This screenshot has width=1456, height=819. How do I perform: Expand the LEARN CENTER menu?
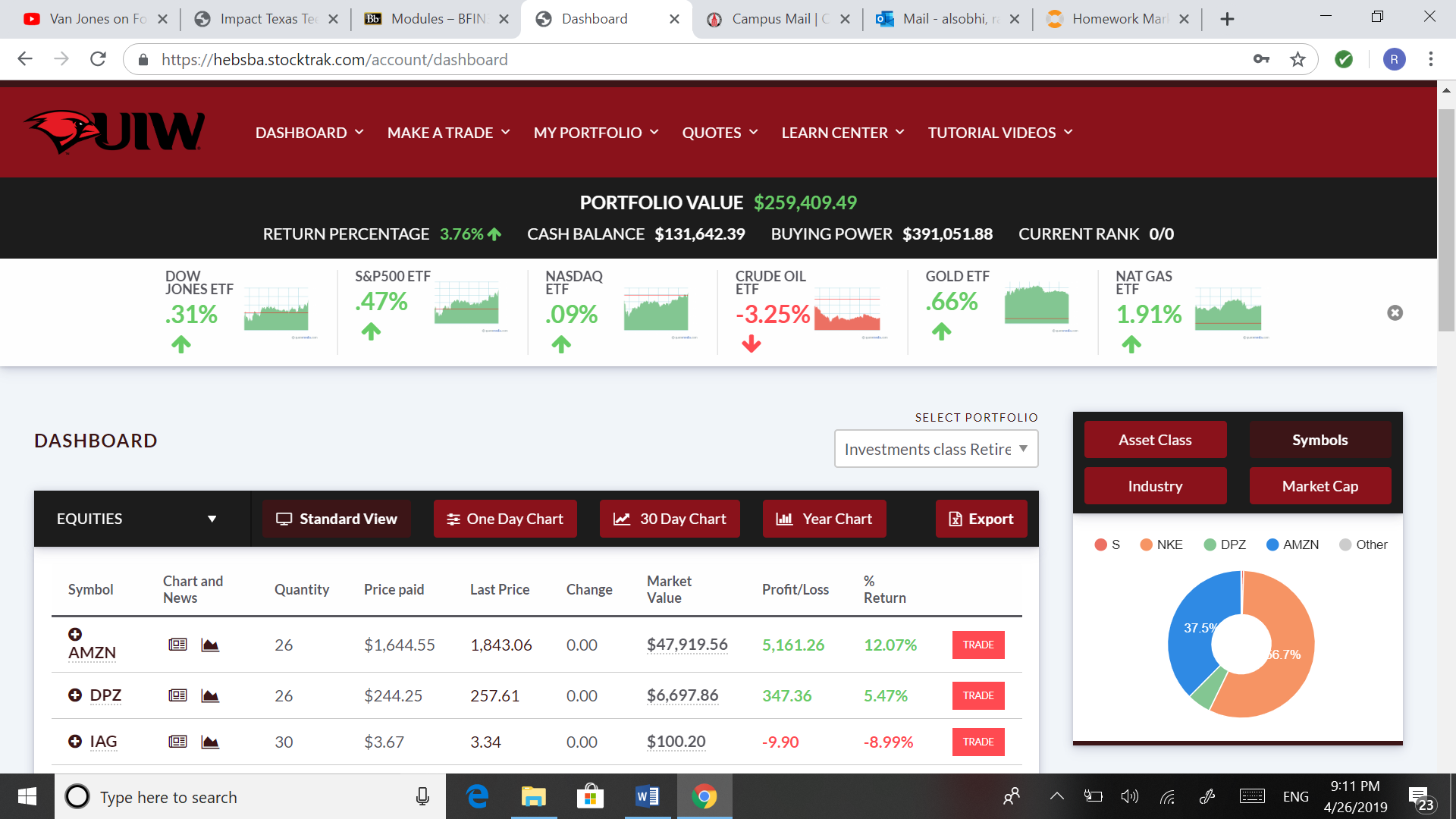[843, 133]
